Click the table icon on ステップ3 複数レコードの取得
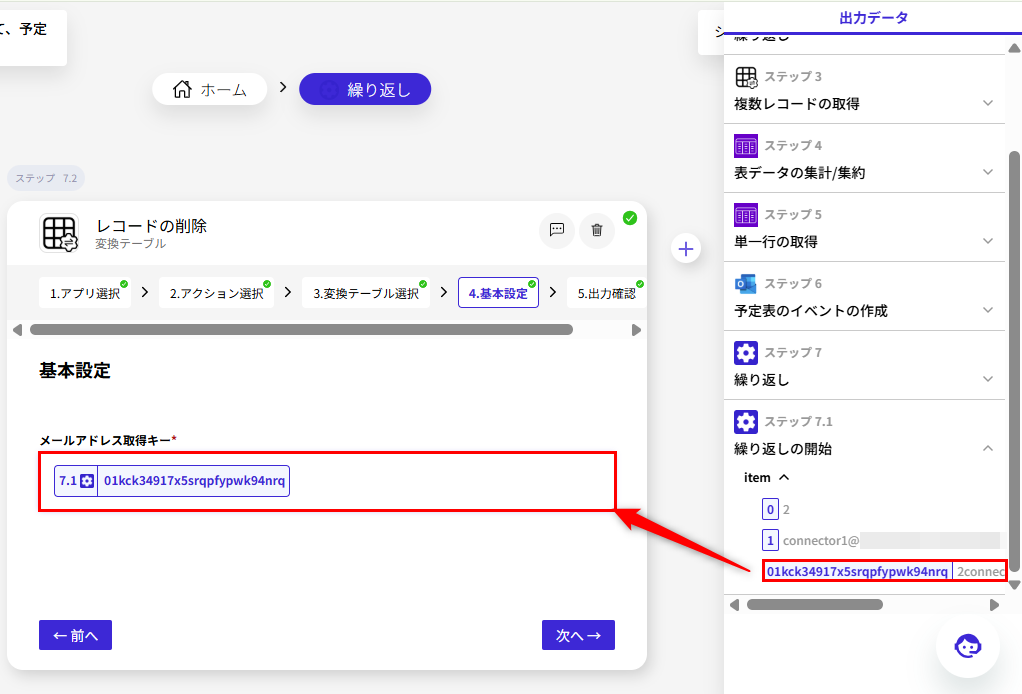1022x694 pixels. [745, 75]
